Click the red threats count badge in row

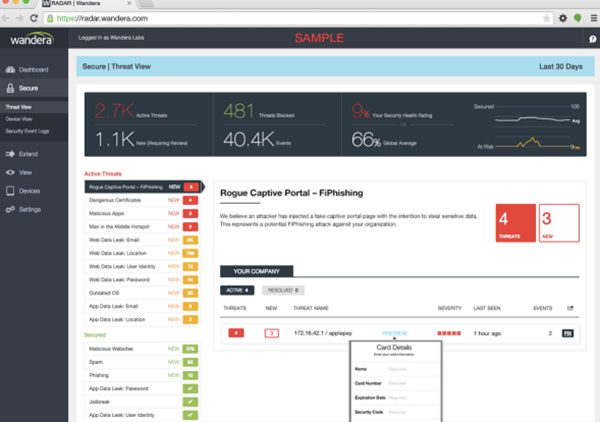236,333
